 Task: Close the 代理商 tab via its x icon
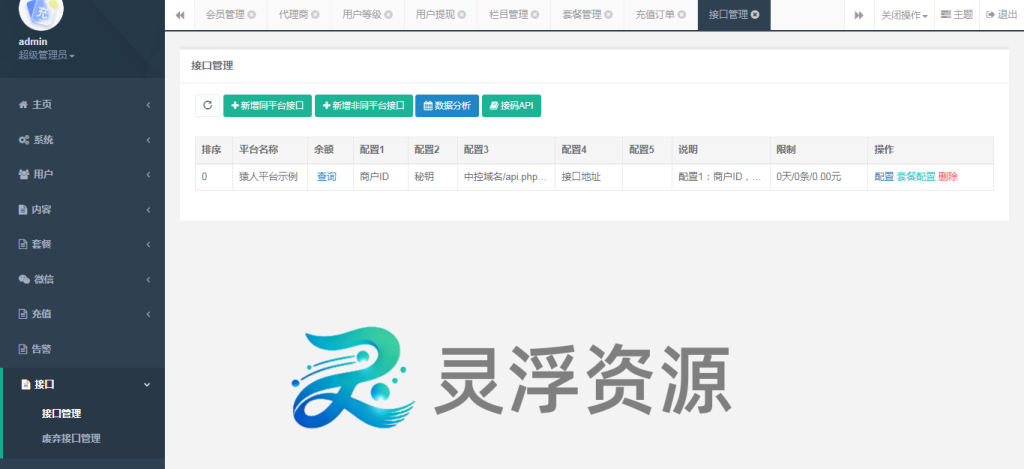click(x=315, y=14)
